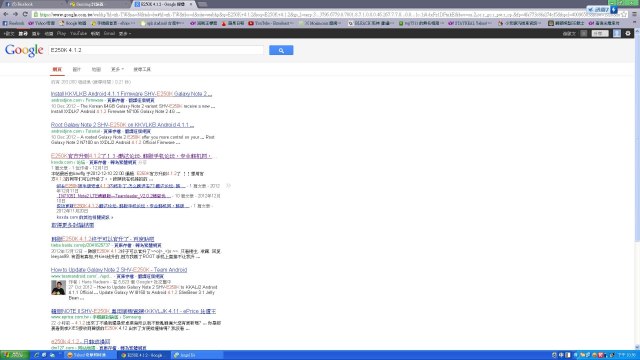Viewport: 640px width, 360px height.
Task: Open the Facebook bookmark in bookmarks bar
Action: click(13, 23)
